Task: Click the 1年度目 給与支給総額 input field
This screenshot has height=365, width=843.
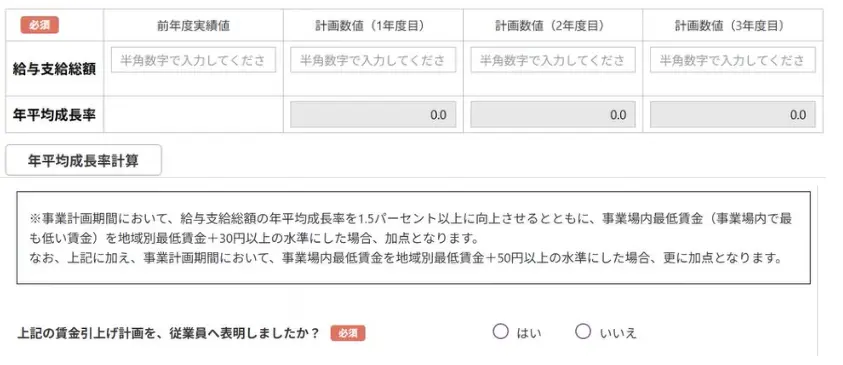Action: pyautogui.click(x=373, y=60)
